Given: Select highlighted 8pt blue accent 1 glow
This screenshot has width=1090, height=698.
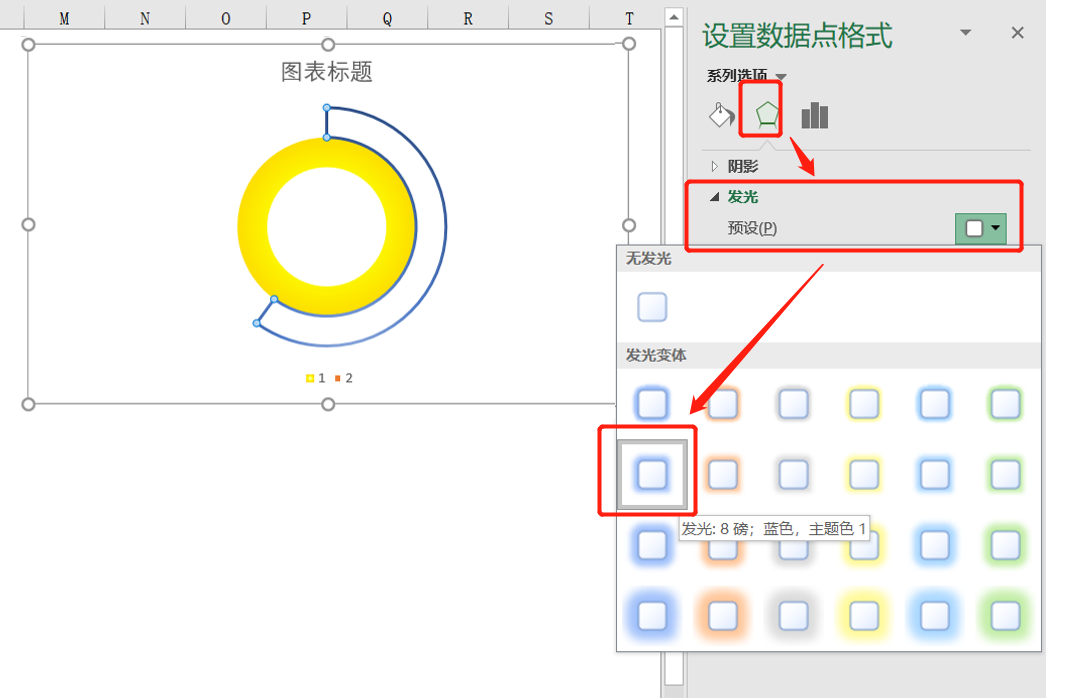Looking at the screenshot, I should coord(652,474).
